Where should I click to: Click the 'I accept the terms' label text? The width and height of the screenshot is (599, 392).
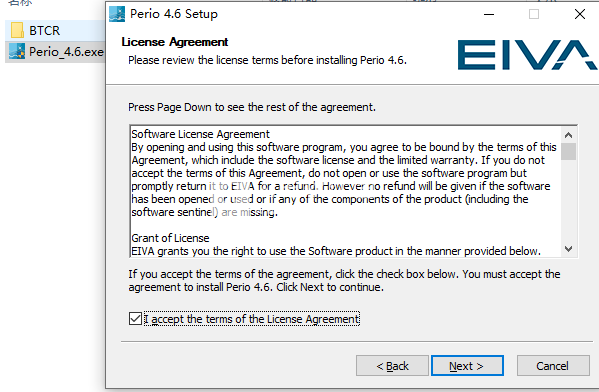[252, 319]
